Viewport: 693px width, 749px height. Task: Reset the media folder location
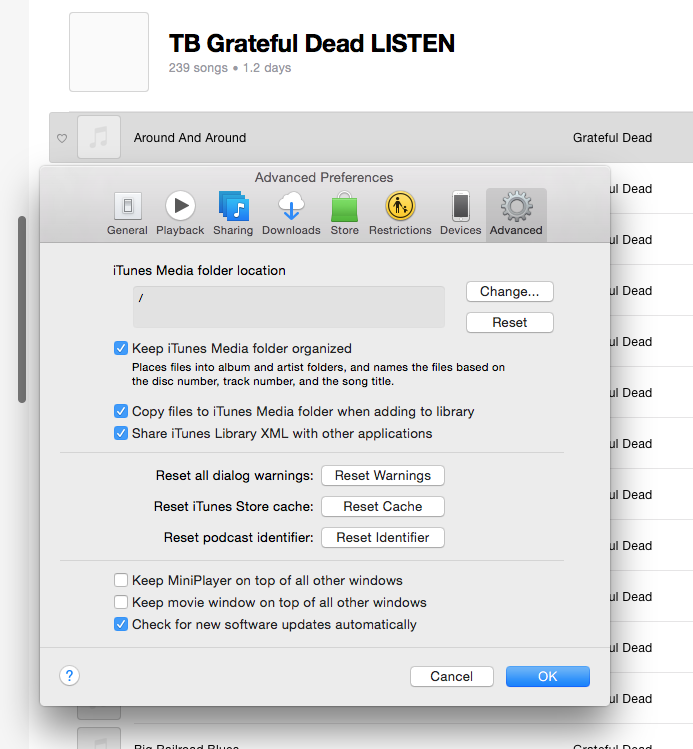[510, 322]
